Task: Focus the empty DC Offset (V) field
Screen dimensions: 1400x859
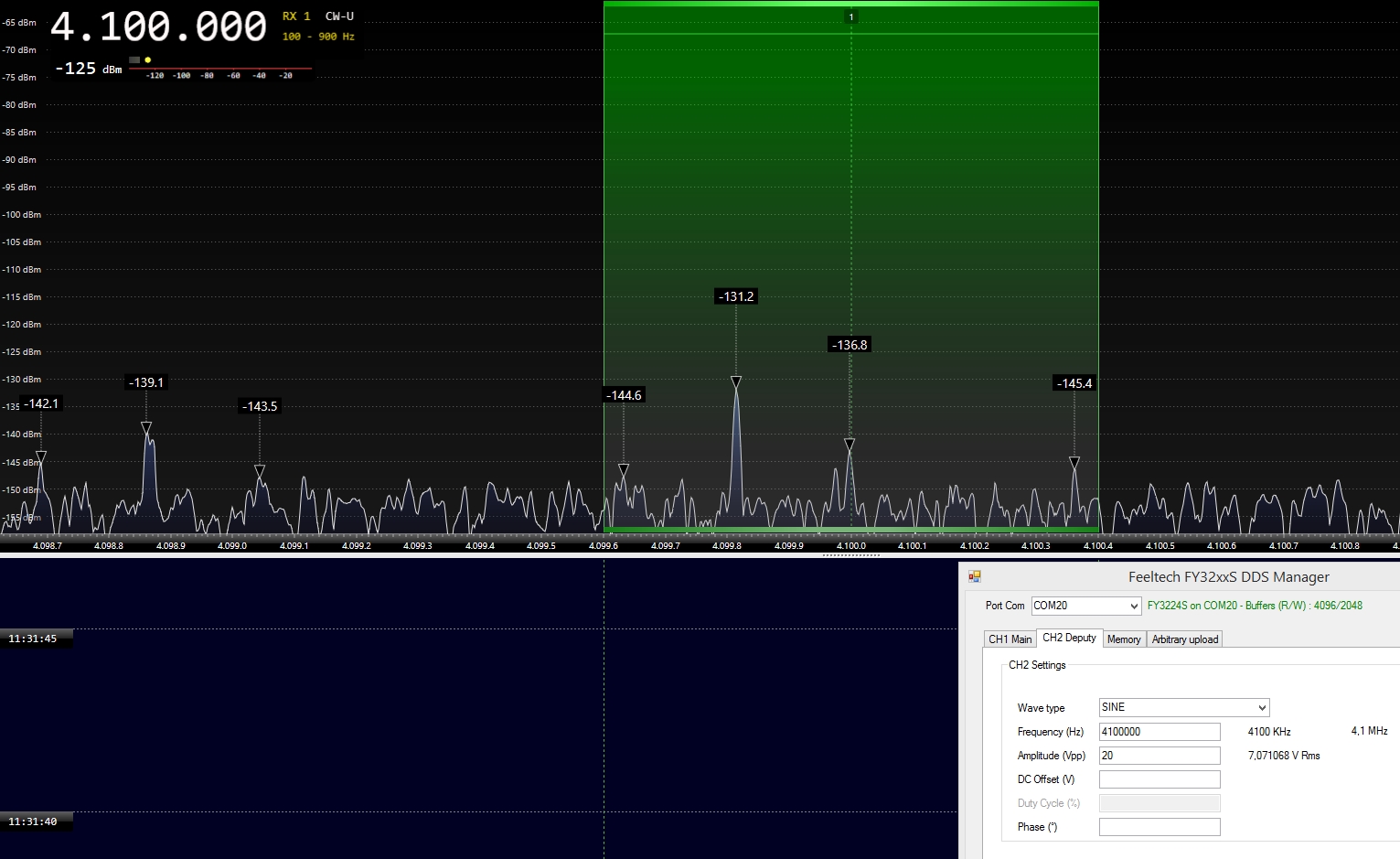Action: tap(1160, 779)
